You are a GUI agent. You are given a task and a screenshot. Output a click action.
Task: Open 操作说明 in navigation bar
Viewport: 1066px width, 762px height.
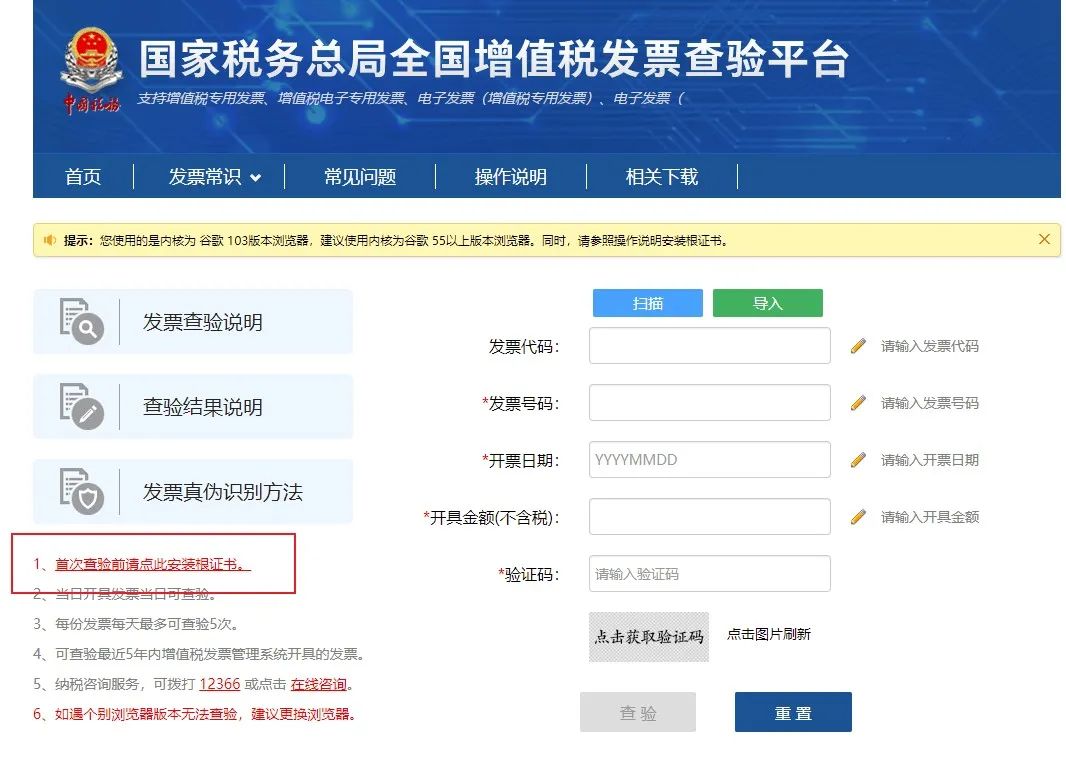pos(511,177)
